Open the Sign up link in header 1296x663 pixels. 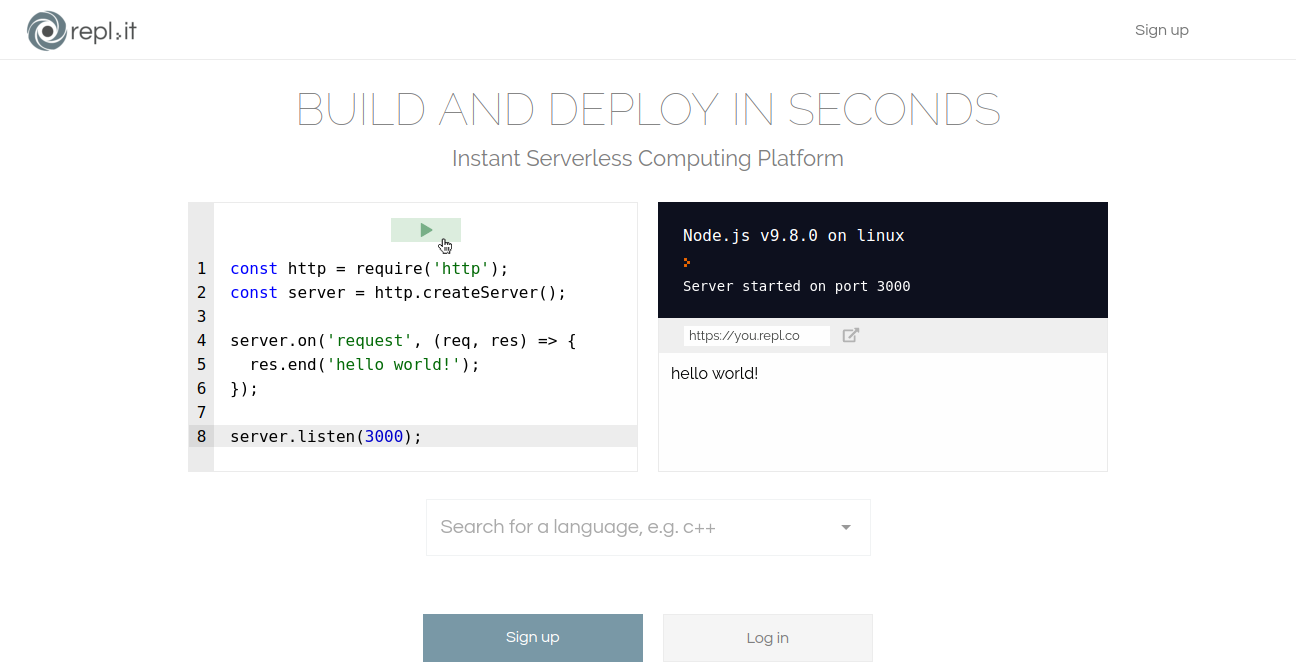coord(1161,30)
